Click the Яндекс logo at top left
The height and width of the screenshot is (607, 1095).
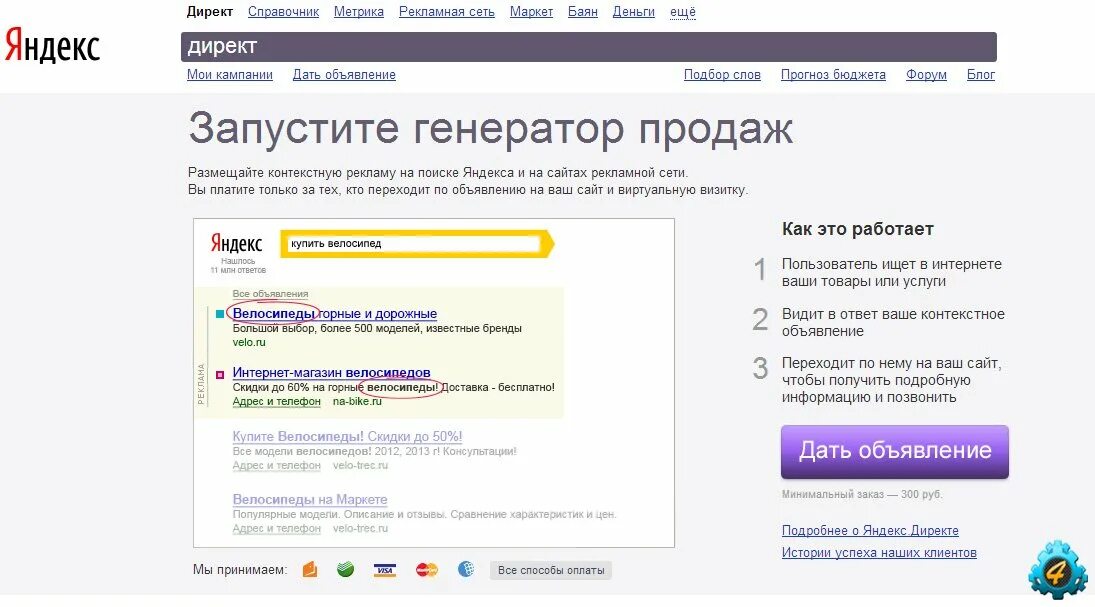point(52,45)
